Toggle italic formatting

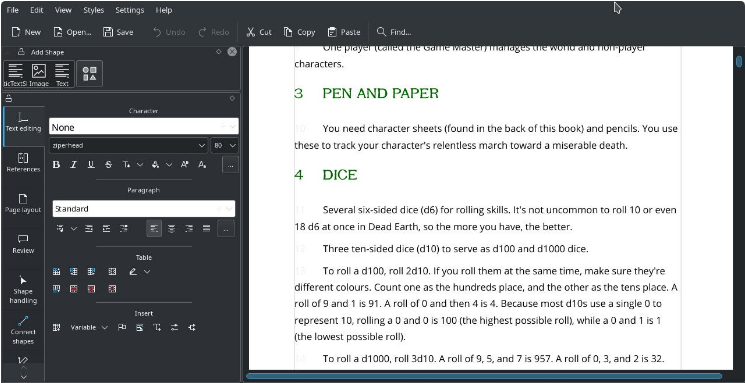(x=74, y=164)
